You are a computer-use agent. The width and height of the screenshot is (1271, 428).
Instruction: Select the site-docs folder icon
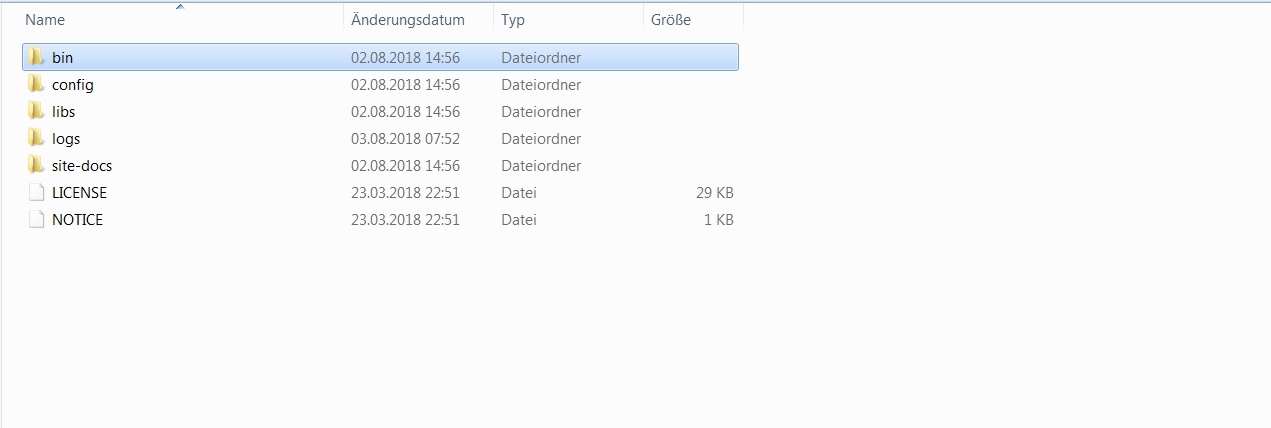[x=36, y=165]
